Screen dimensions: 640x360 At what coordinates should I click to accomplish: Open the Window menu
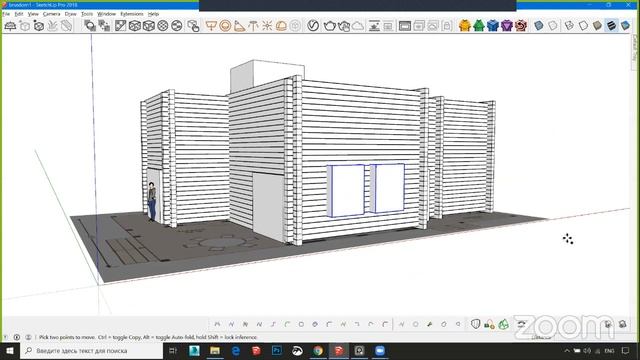107,14
